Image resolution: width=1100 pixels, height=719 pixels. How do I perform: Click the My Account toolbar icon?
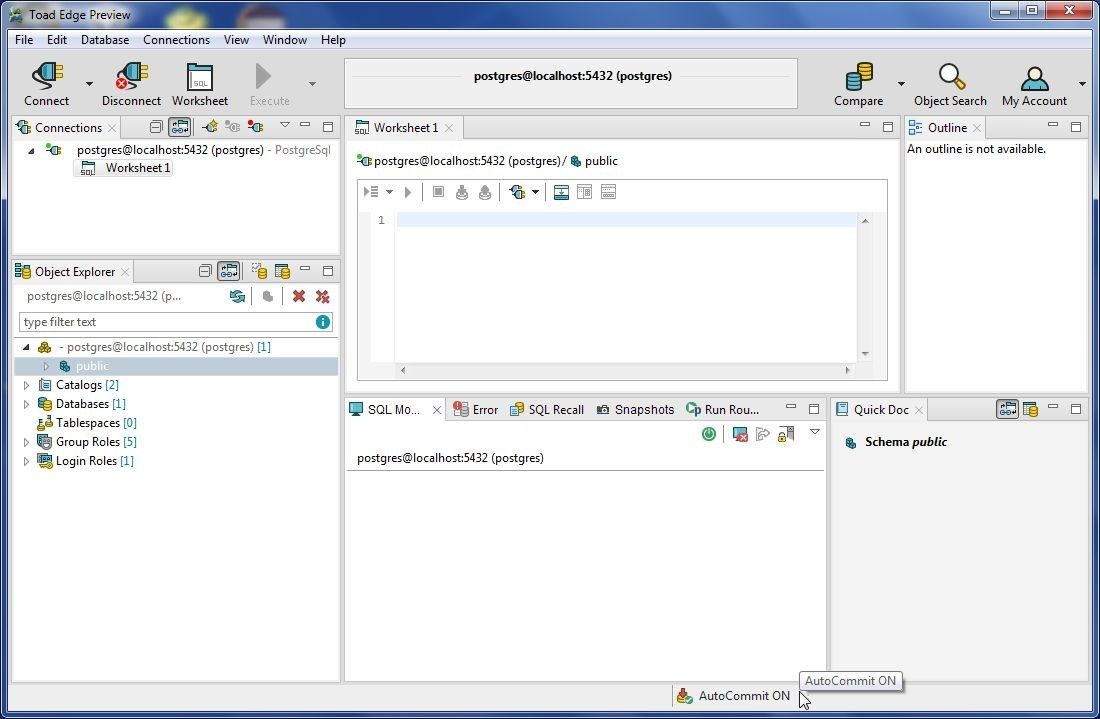coord(1034,80)
